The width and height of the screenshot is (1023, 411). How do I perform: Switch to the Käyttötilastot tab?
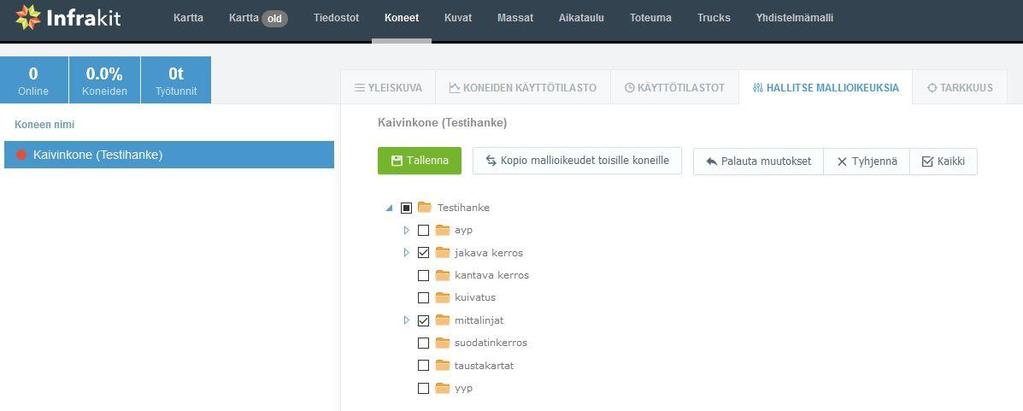coord(675,87)
